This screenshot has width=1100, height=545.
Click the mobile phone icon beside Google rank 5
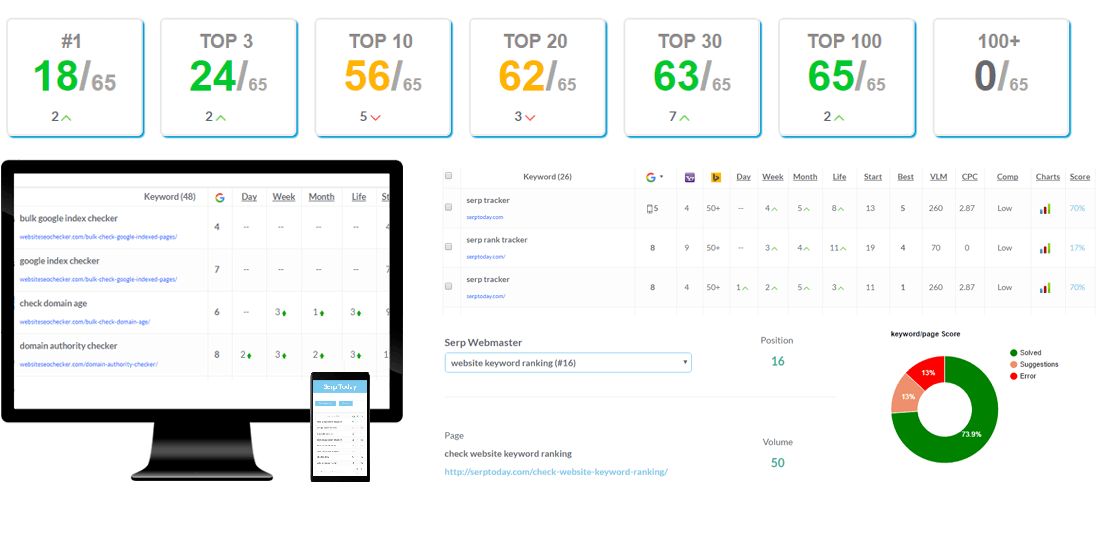pos(649,208)
